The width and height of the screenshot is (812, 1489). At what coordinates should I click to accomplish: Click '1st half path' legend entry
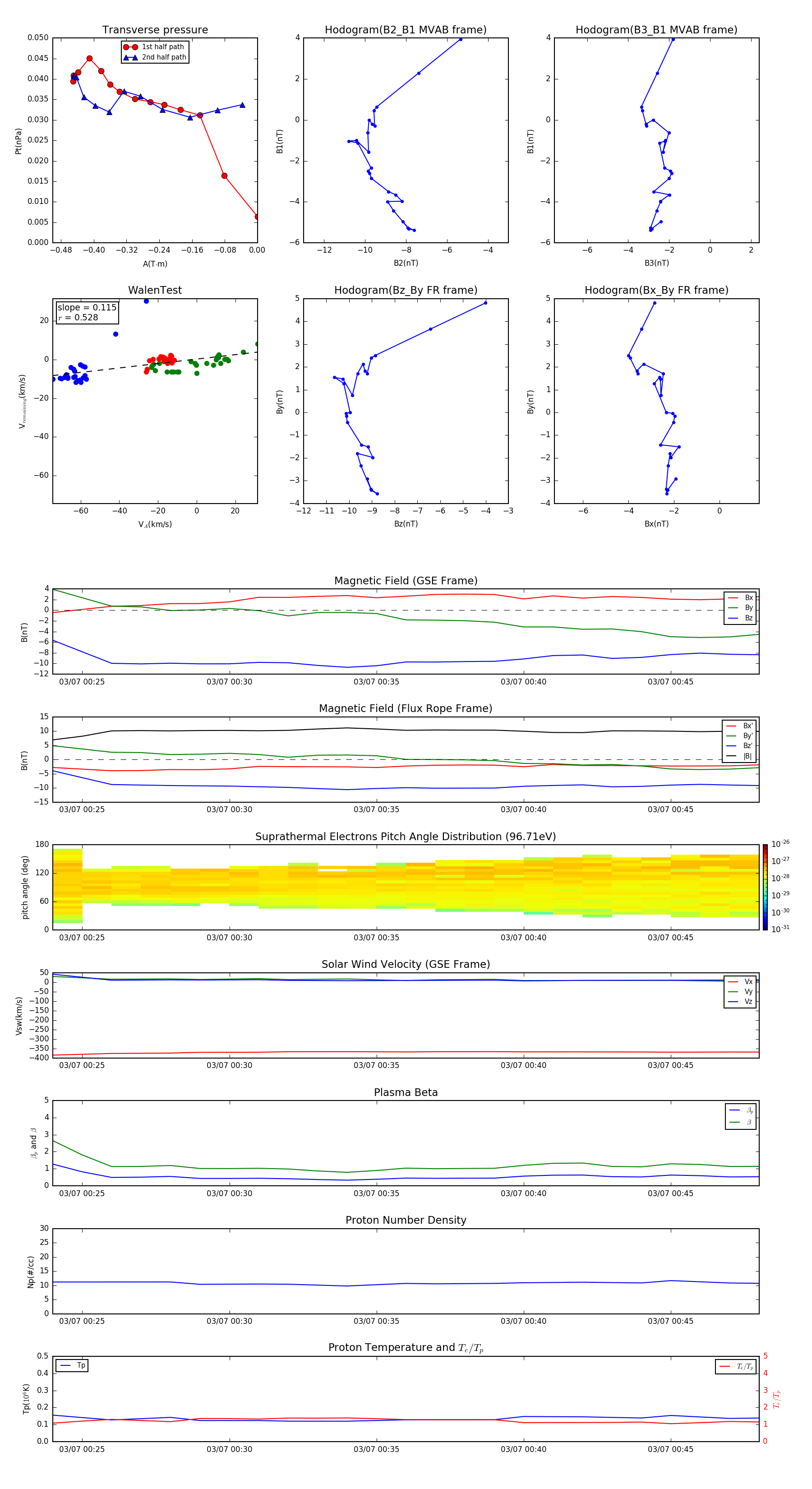154,47
